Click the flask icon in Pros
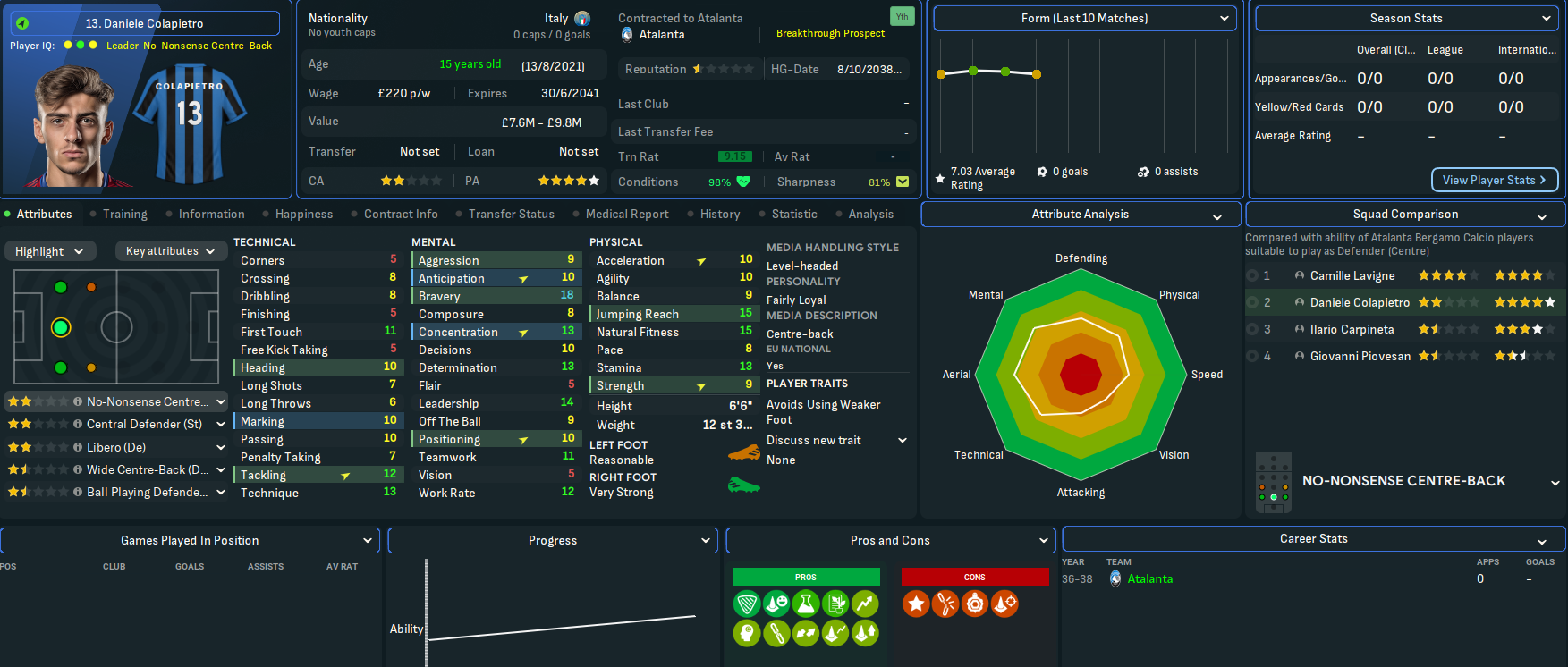Image resolution: width=1568 pixels, height=667 pixels. (806, 604)
